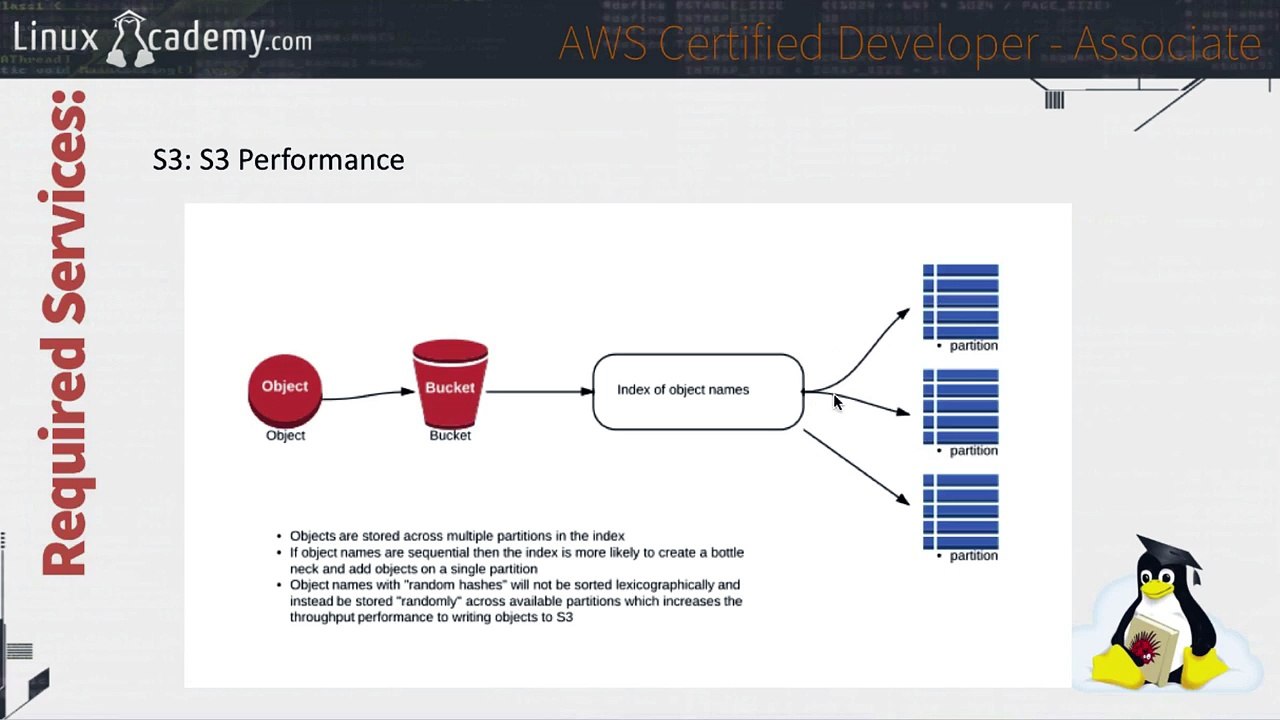Click the bottom 'partition' label
The height and width of the screenshot is (720, 1280).
click(973, 556)
